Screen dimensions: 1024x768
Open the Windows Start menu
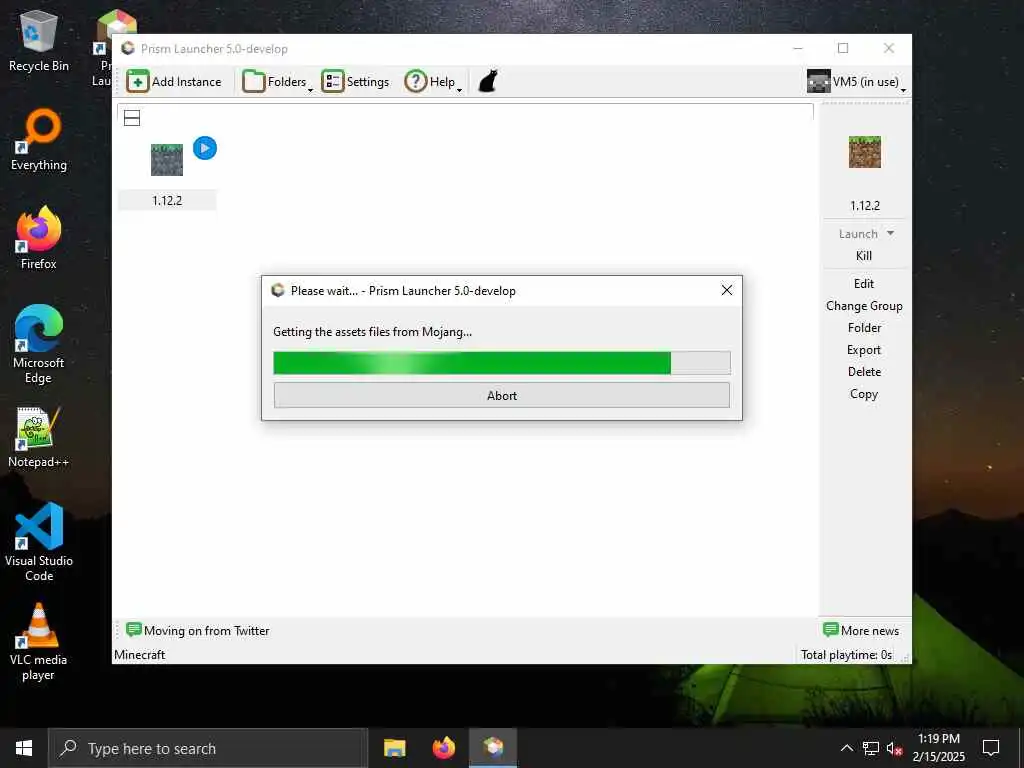tap(24, 748)
